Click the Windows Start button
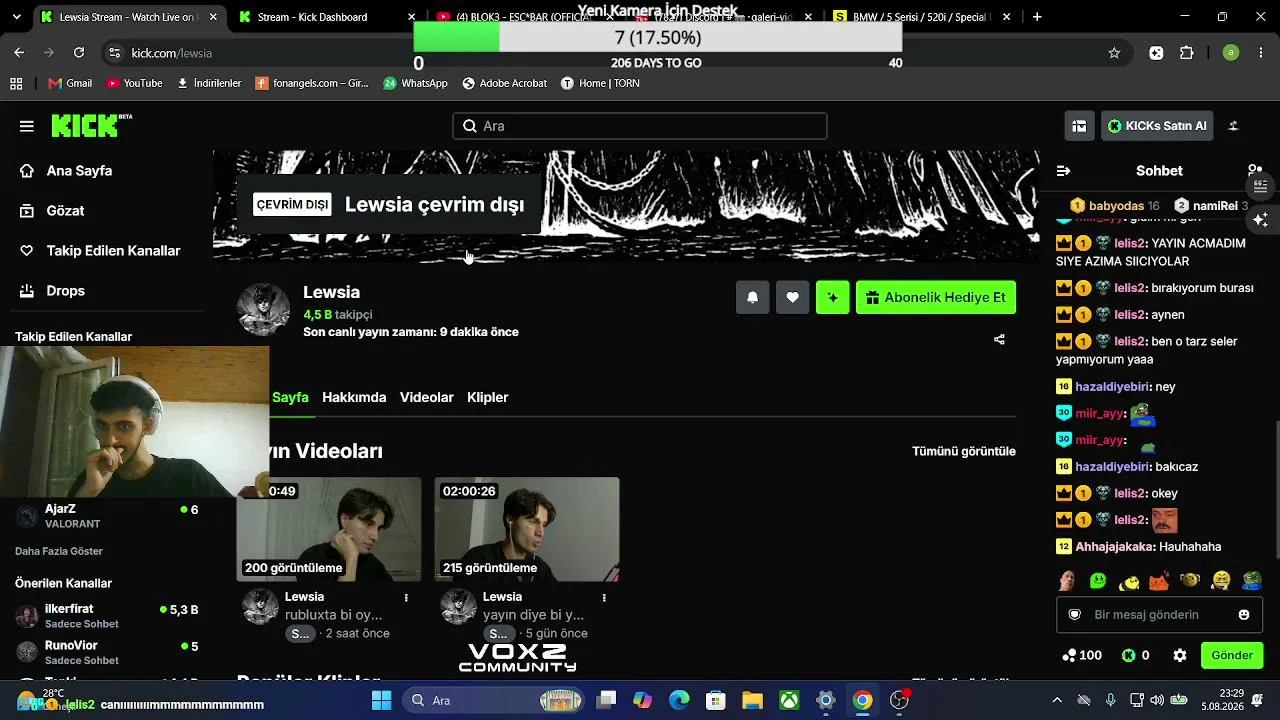The height and width of the screenshot is (720, 1280). (382, 700)
